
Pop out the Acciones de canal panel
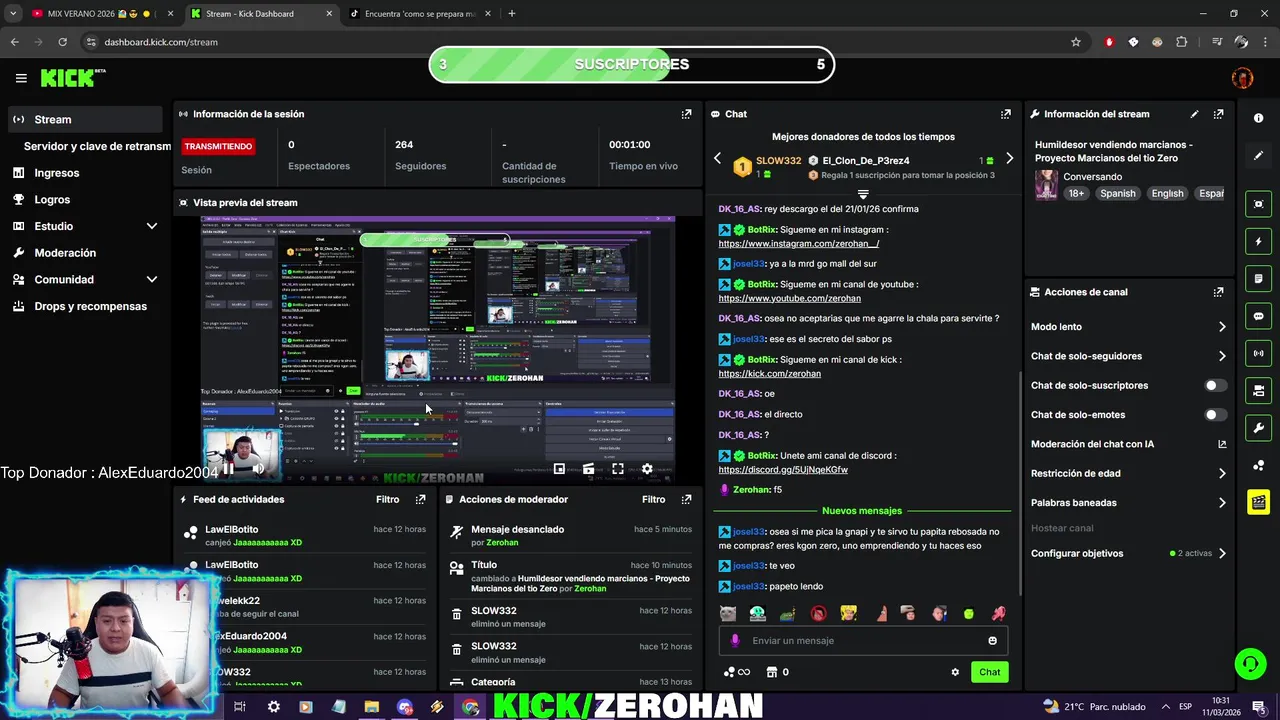pos(1218,292)
